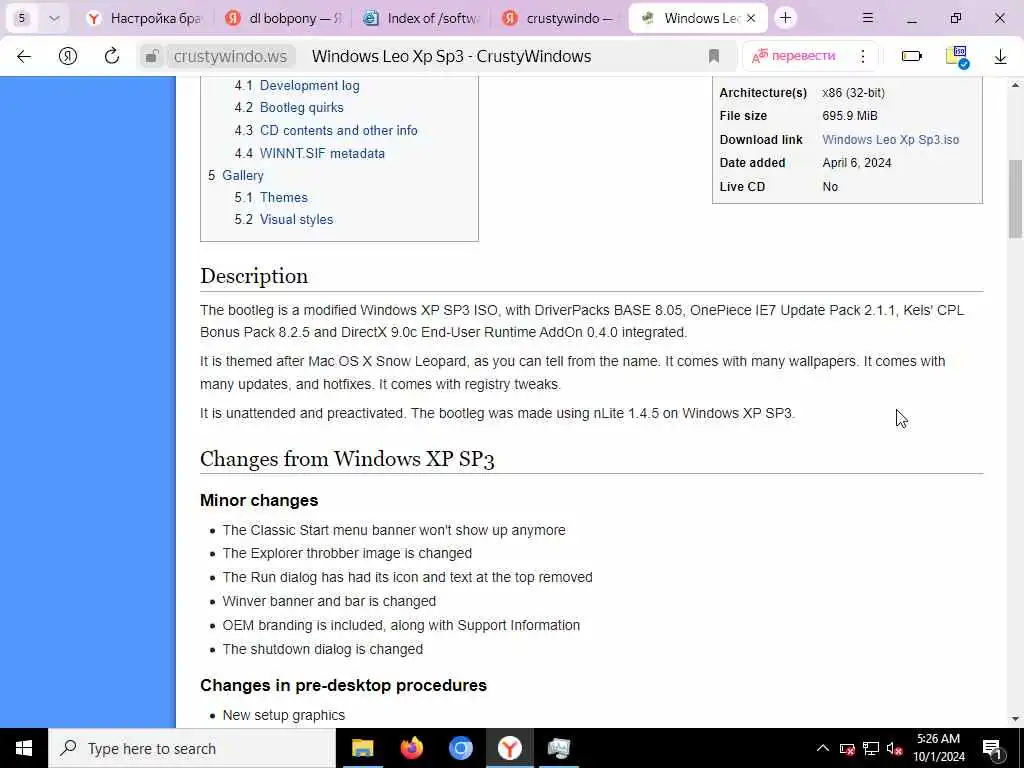Click the April 6, 2024 date value
Image resolution: width=1024 pixels, height=768 pixels.
pos(857,163)
